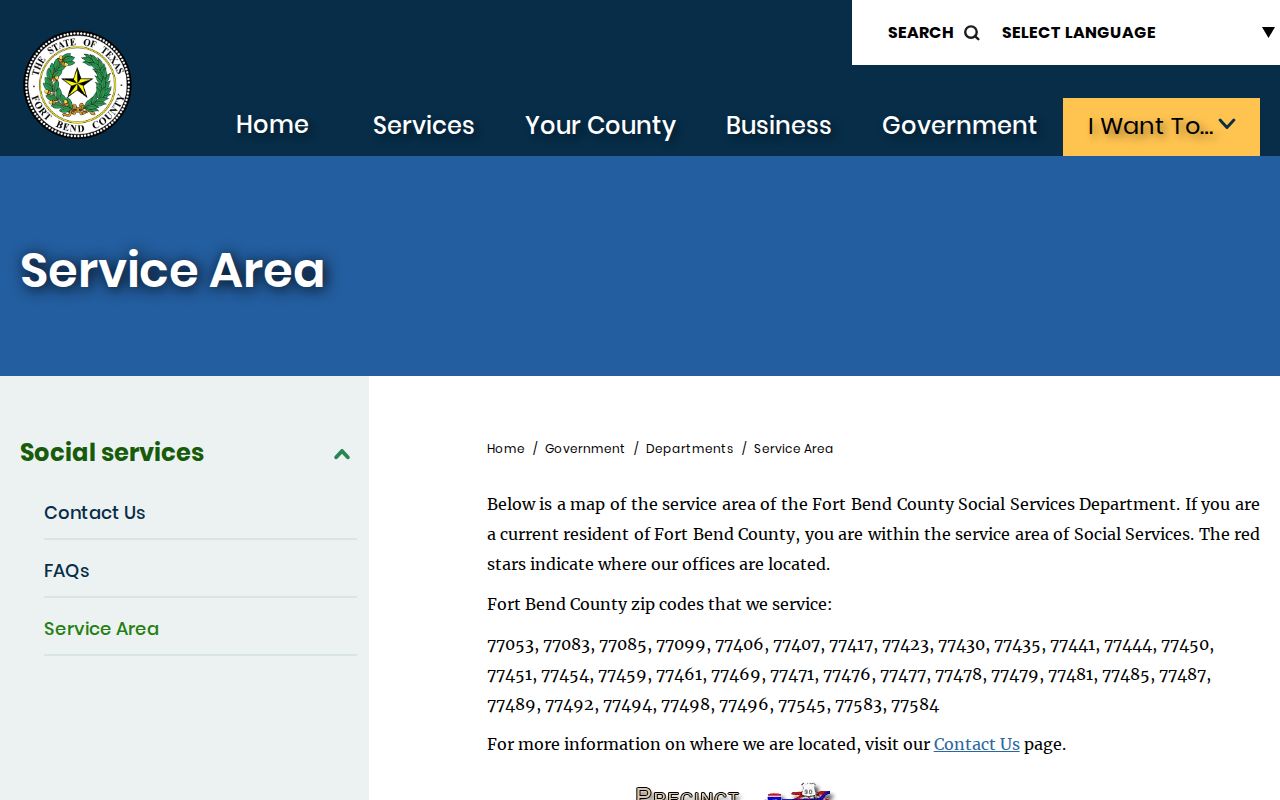Click the Government breadcrumb link
Viewport: 1280px width, 800px height.
coord(585,449)
